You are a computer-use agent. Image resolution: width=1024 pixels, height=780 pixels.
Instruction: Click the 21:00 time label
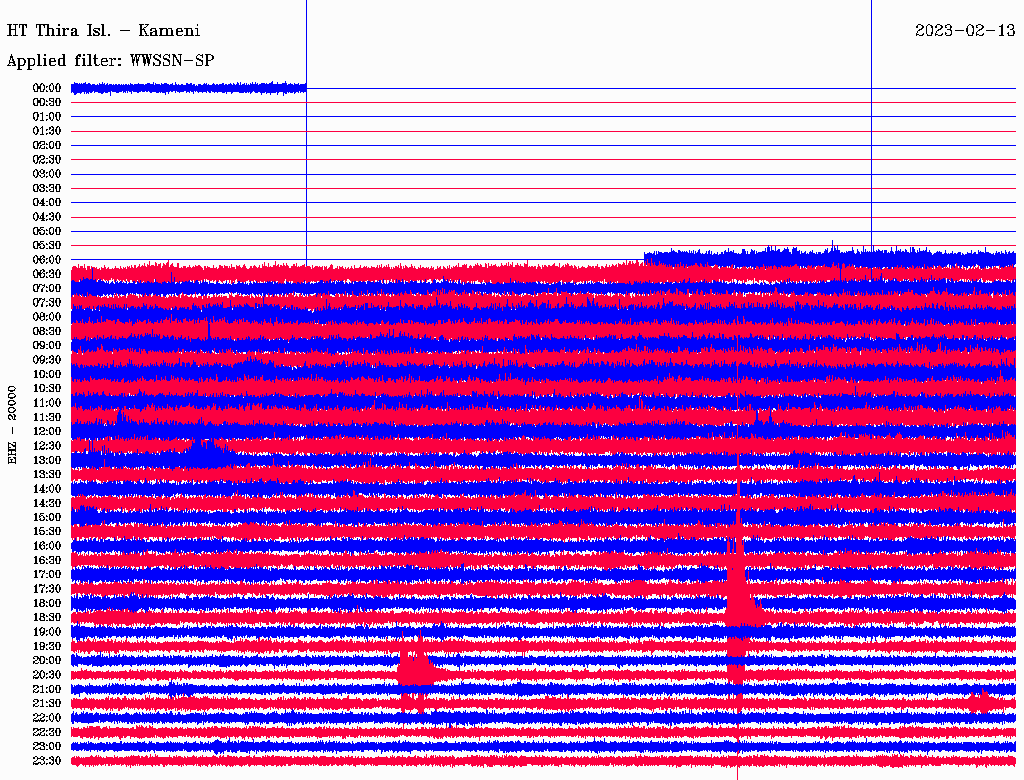(x=47, y=689)
